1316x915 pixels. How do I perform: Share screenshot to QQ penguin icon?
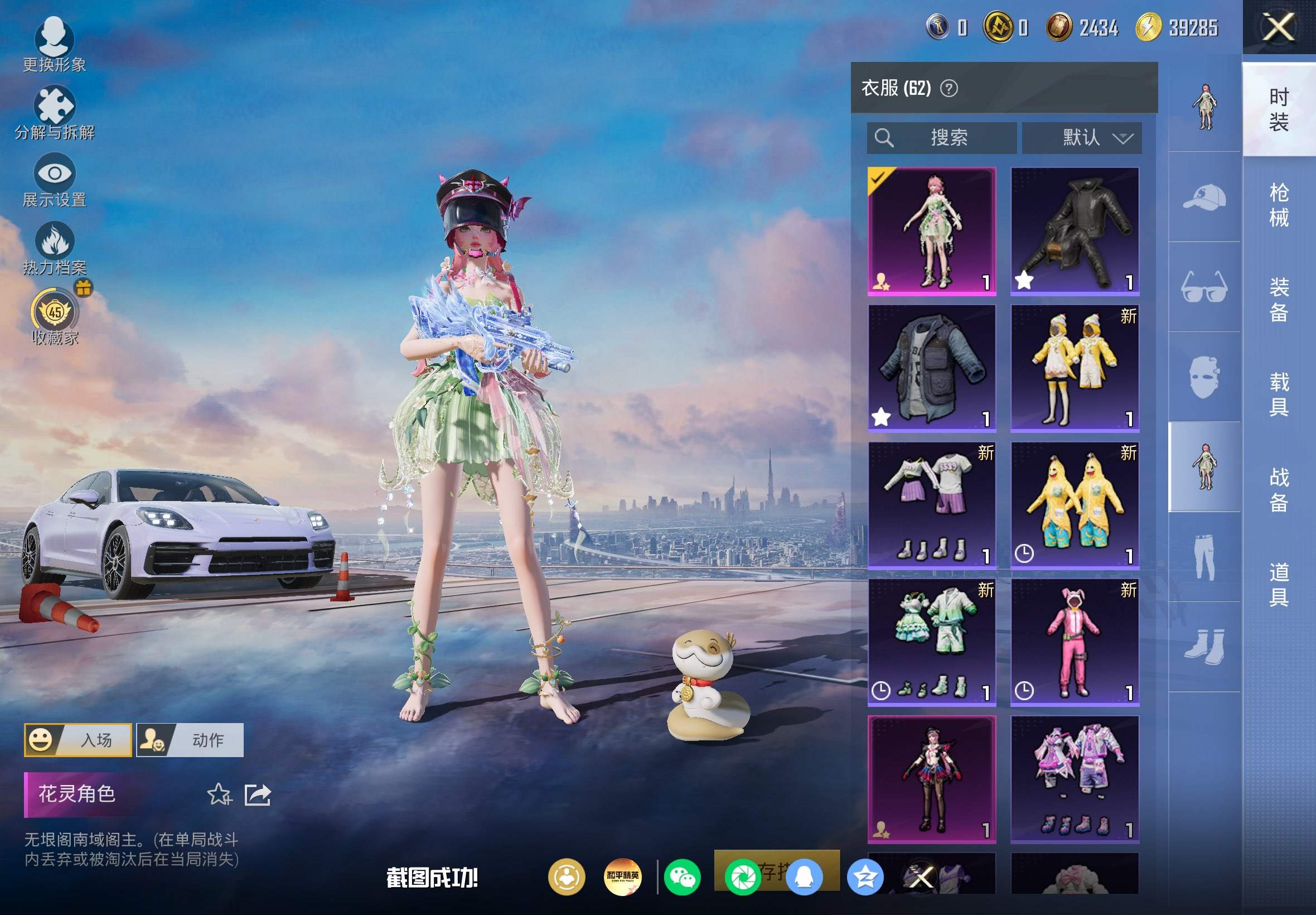pos(805,877)
